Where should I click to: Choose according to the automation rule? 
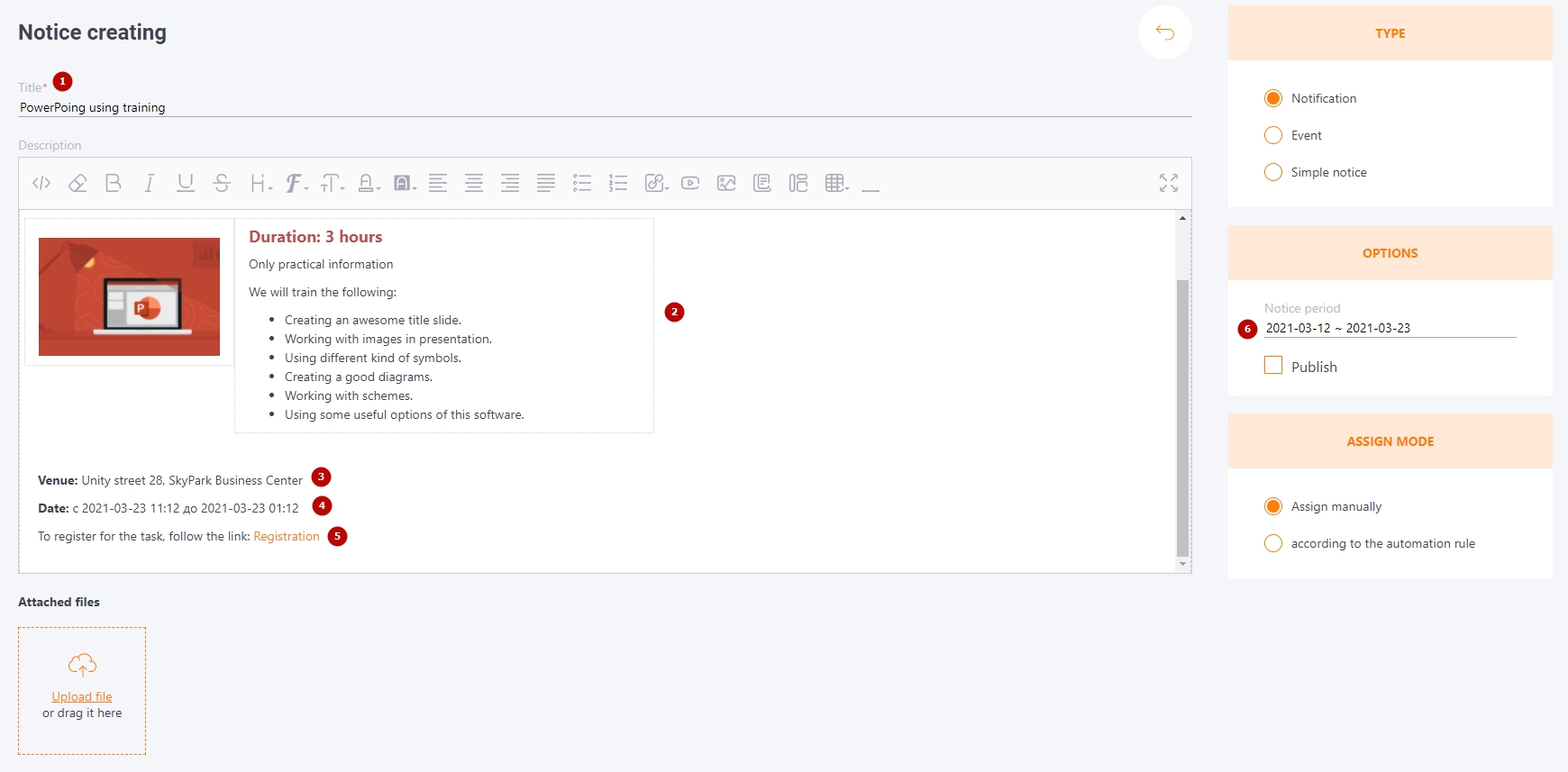pyautogui.click(x=1273, y=543)
